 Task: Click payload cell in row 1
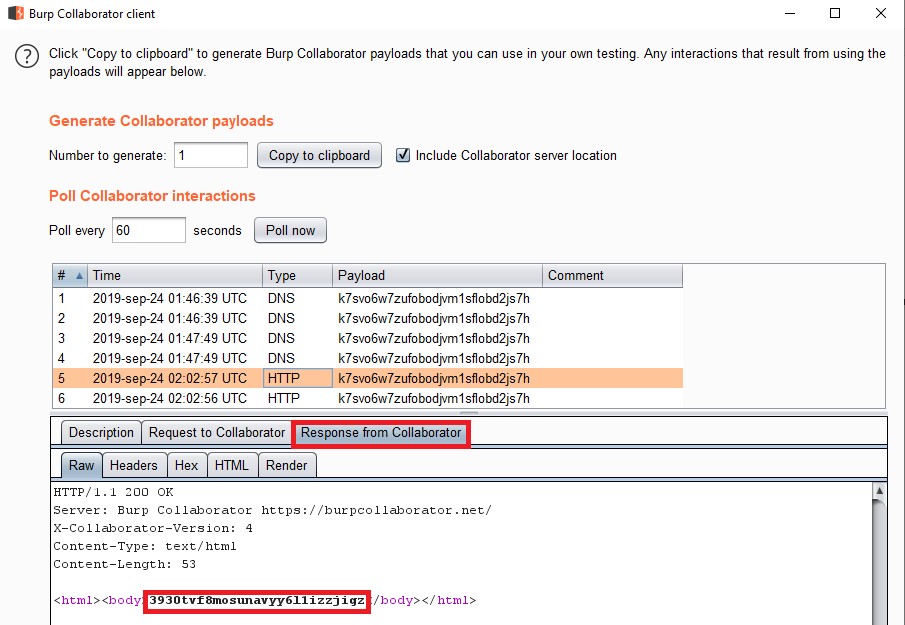coord(437,298)
